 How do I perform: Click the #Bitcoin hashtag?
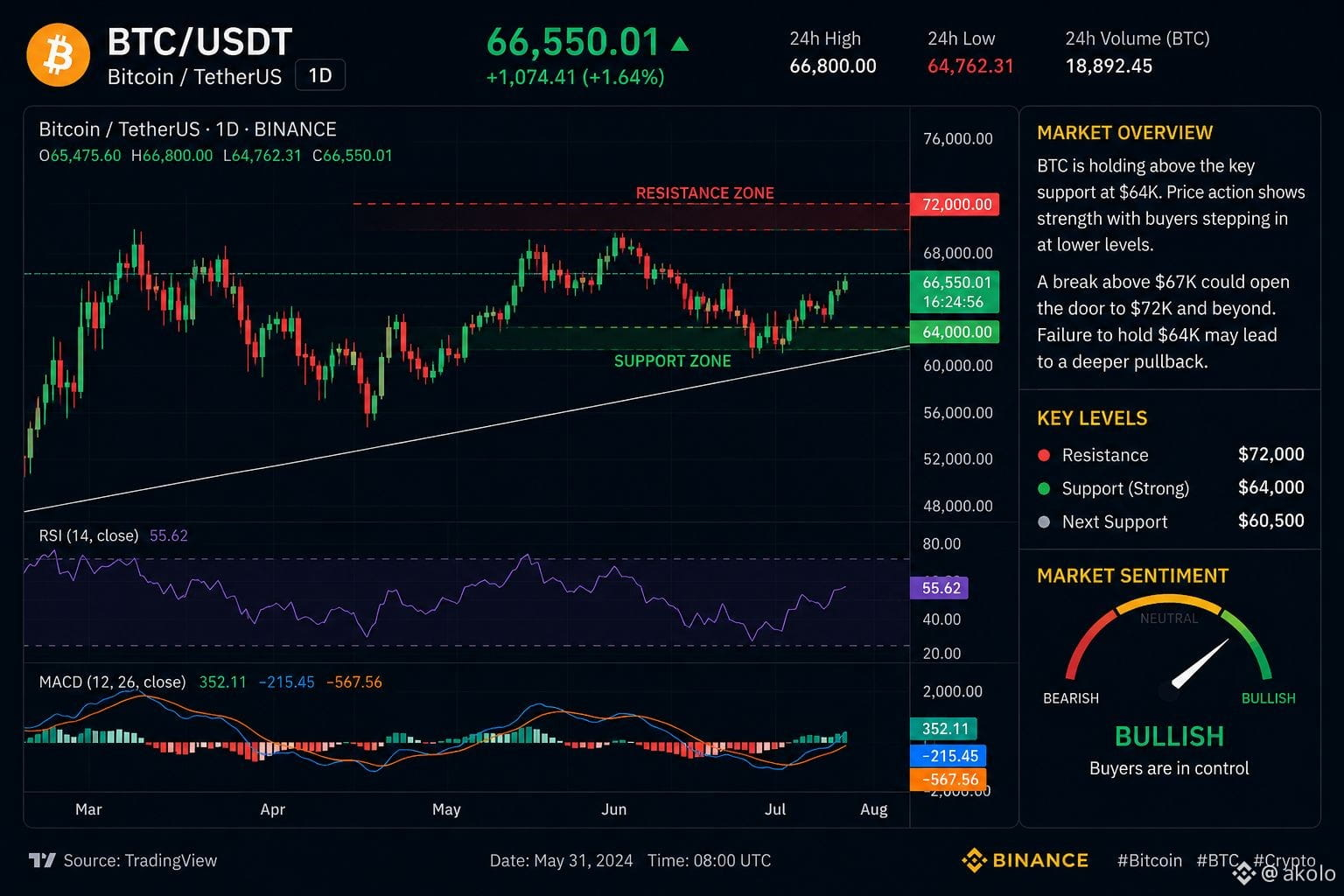1149,861
